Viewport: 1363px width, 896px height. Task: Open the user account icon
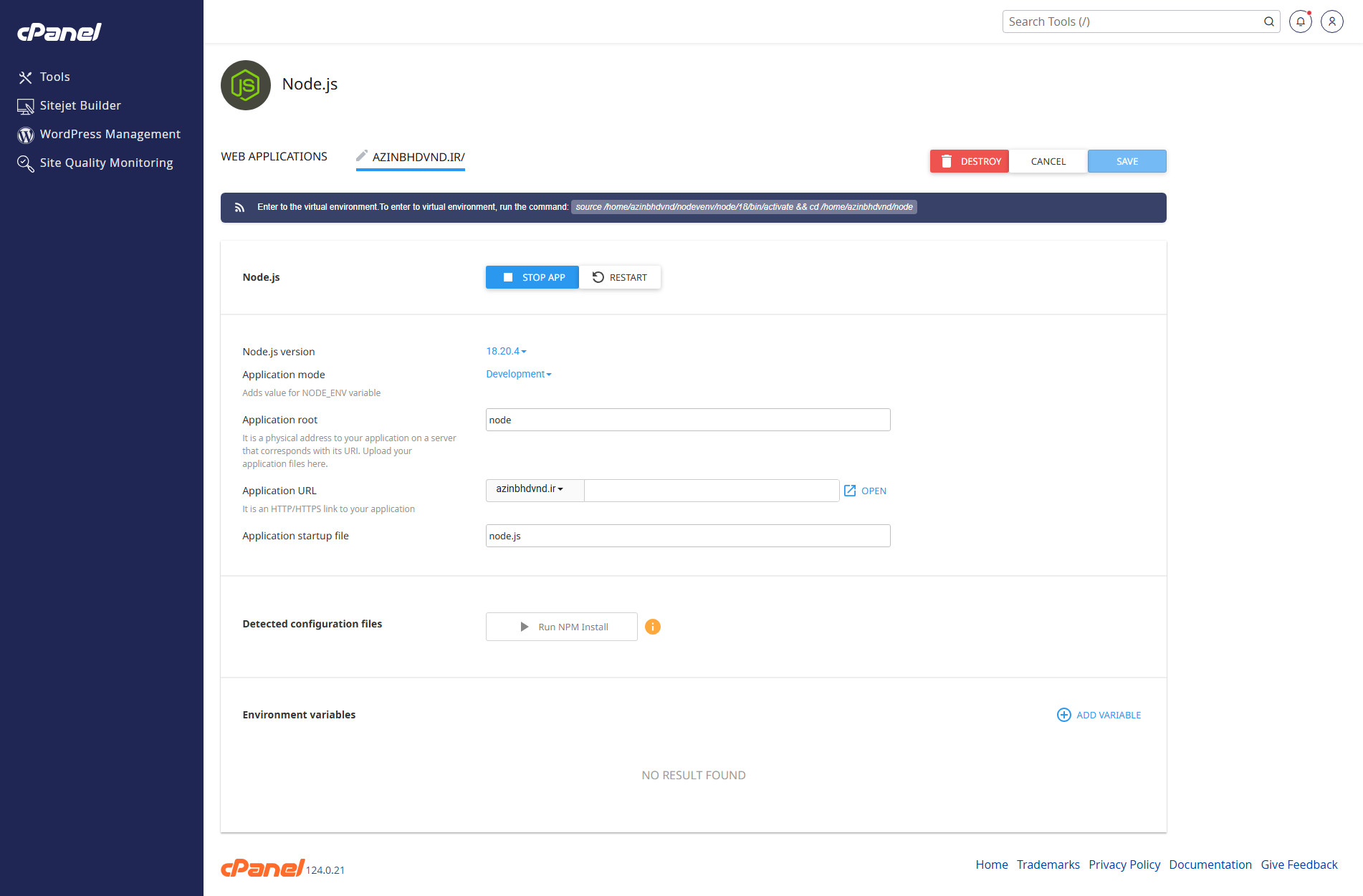[x=1331, y=21]
